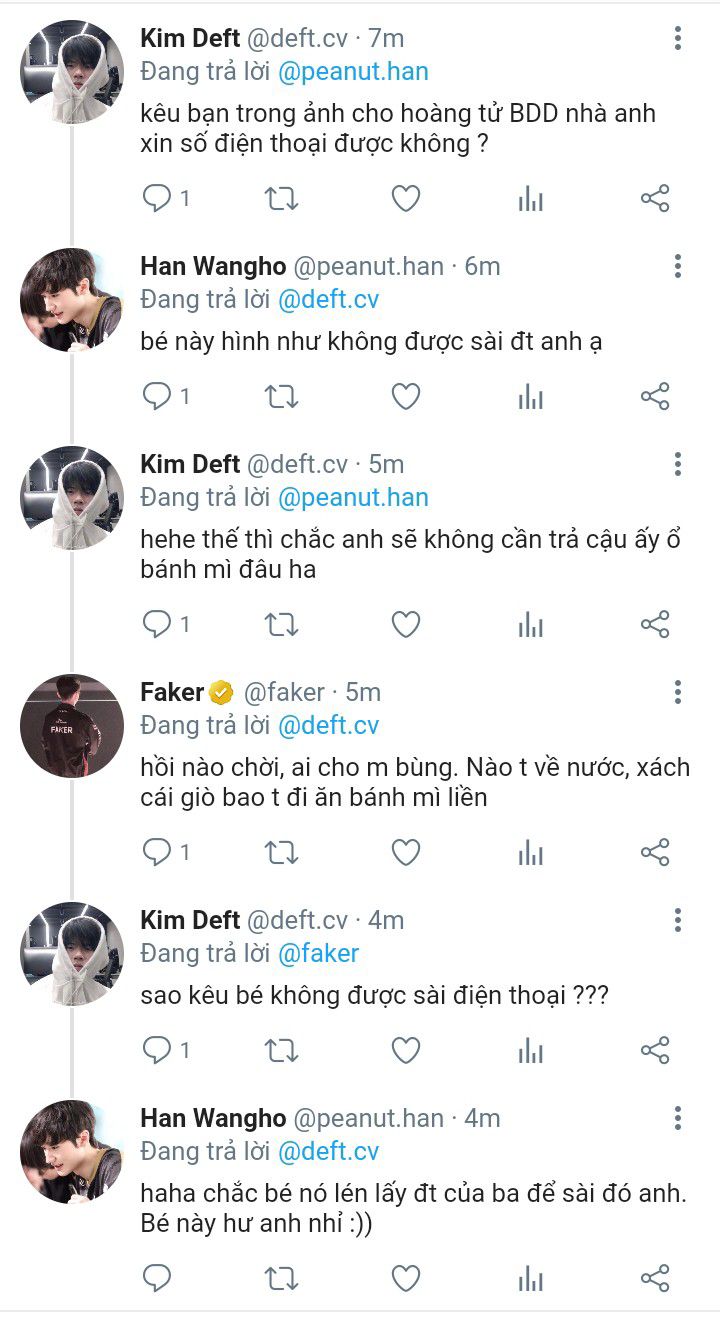Retweet Kim Deft's 4m tweet
This screenshot has width=720, height=1317.
click(281, 1050)
